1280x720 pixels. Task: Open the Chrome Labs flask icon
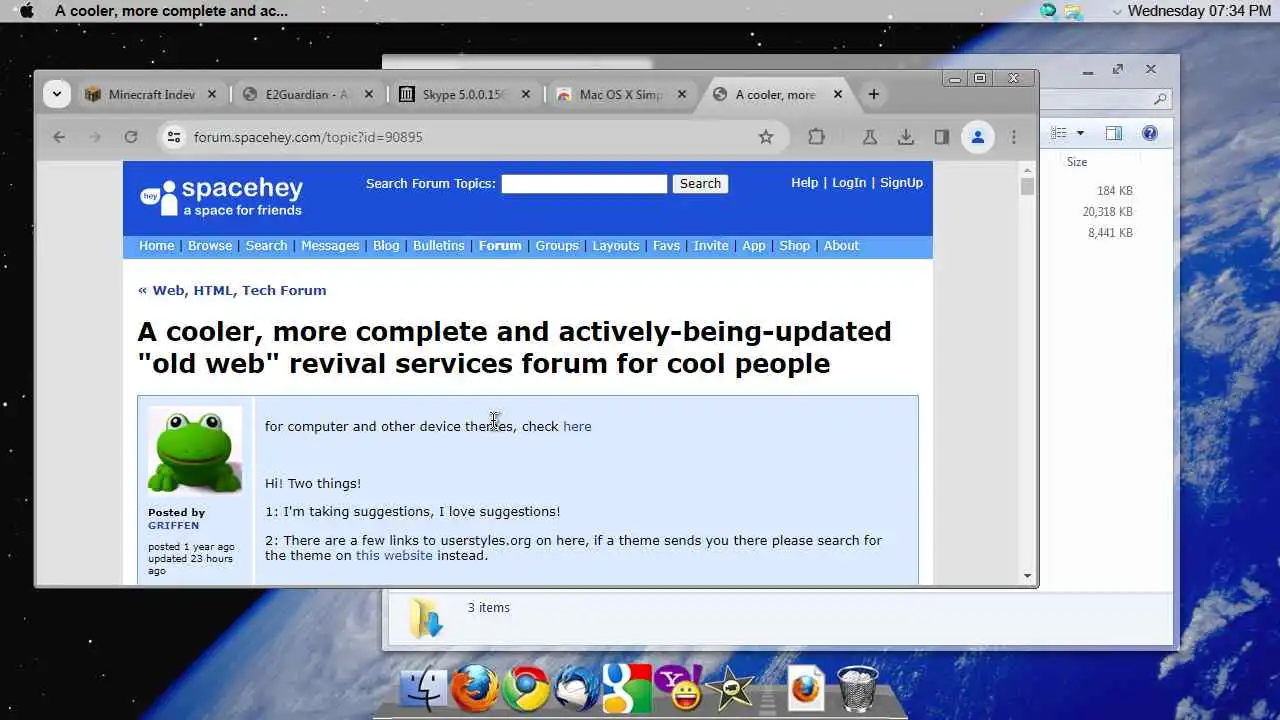(870, 137)
